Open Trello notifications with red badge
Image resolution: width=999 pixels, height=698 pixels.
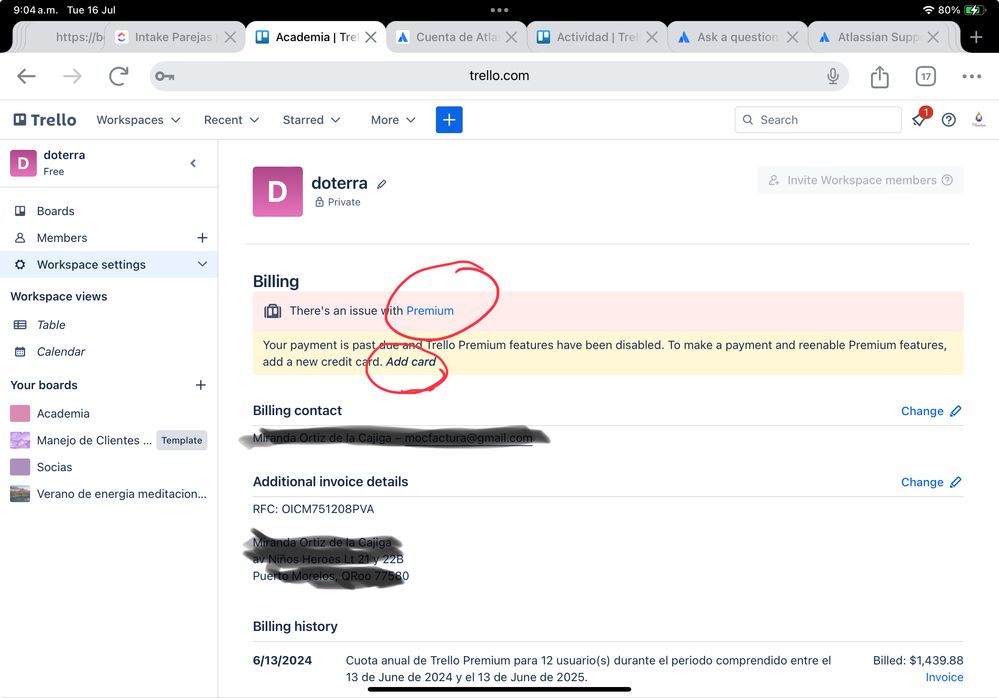tap(920, 118)
